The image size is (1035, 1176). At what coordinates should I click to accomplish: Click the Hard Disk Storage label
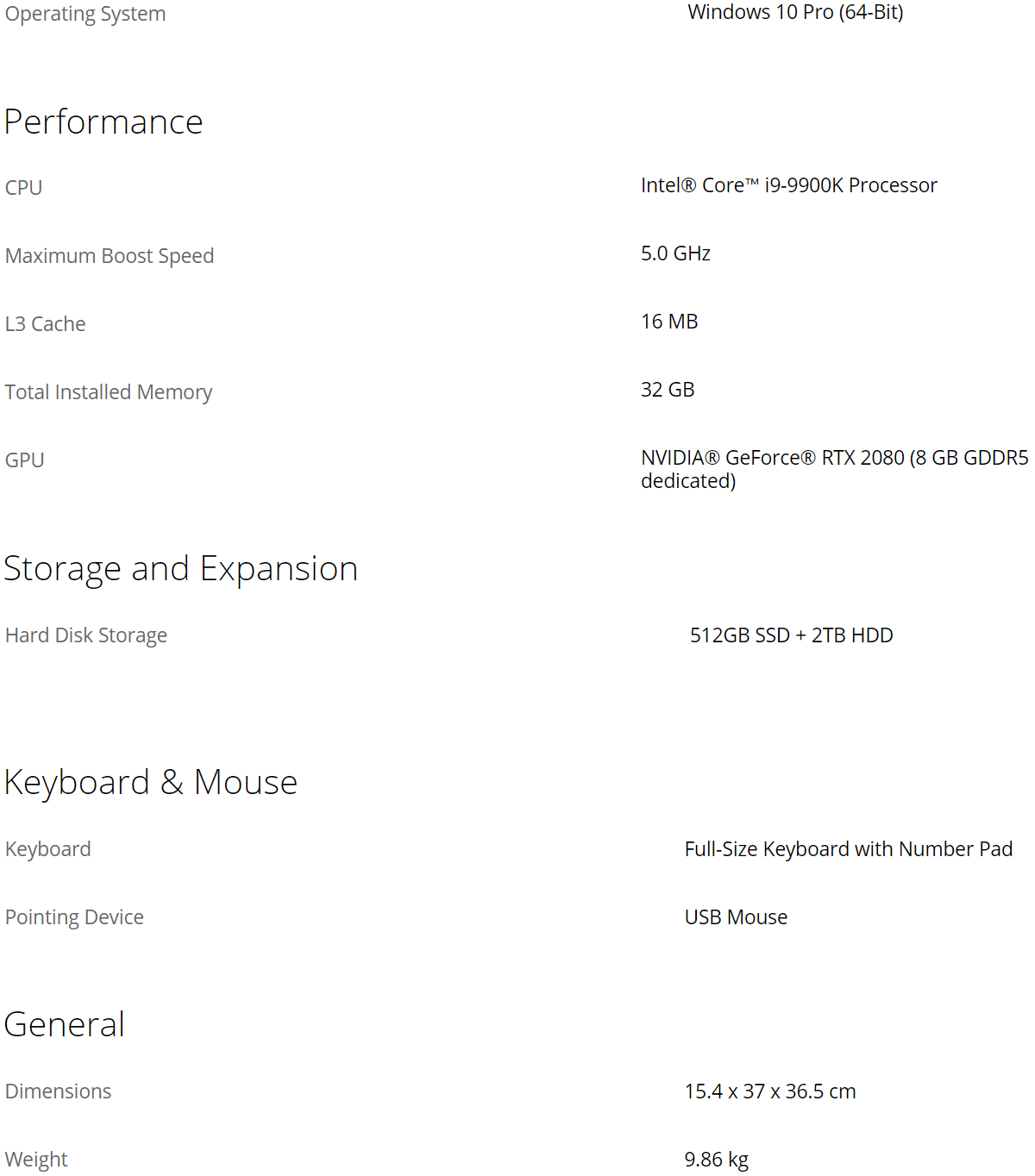click(86, 635)
